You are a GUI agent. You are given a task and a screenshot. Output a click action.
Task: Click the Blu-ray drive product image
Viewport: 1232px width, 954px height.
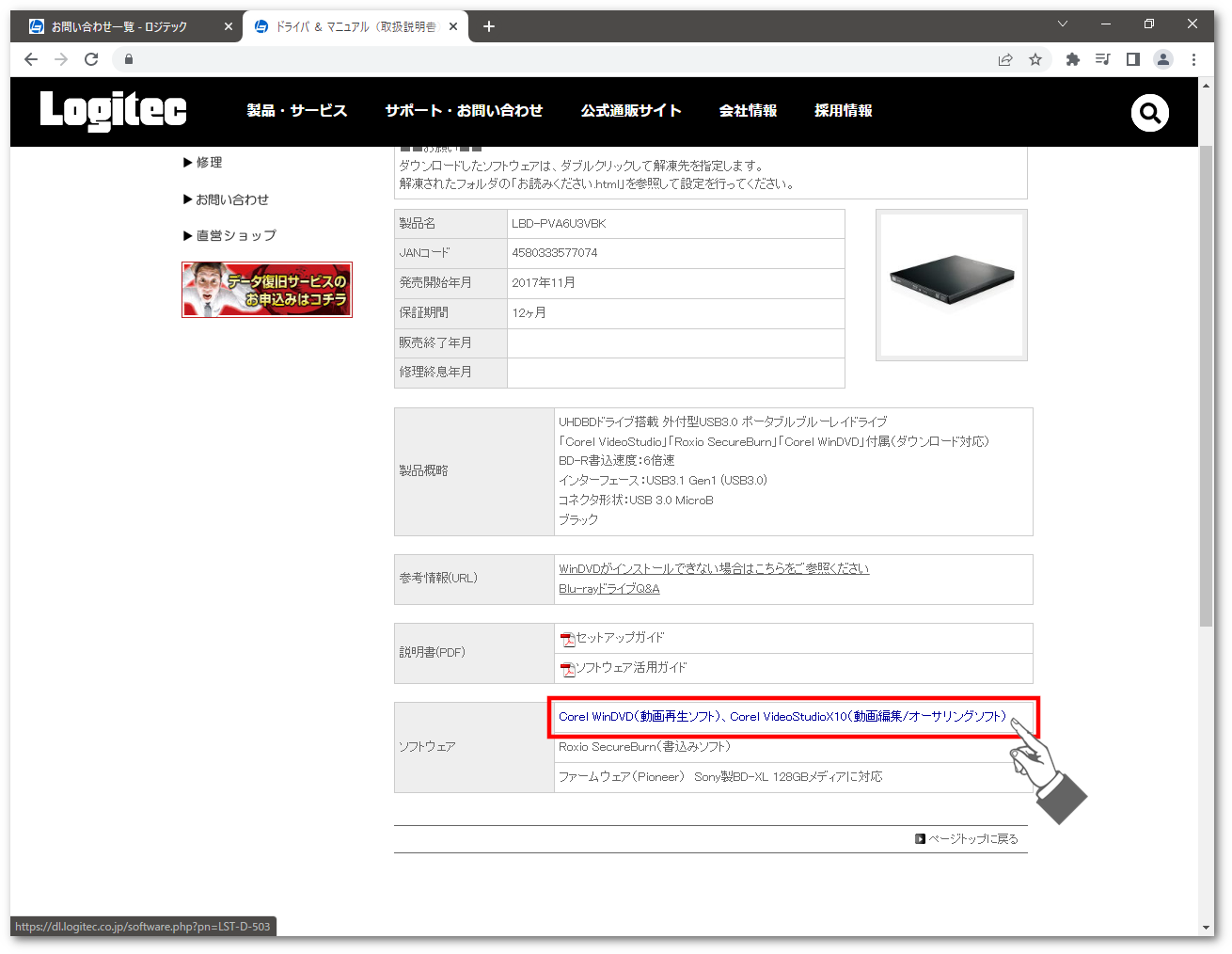coord(952,285)
